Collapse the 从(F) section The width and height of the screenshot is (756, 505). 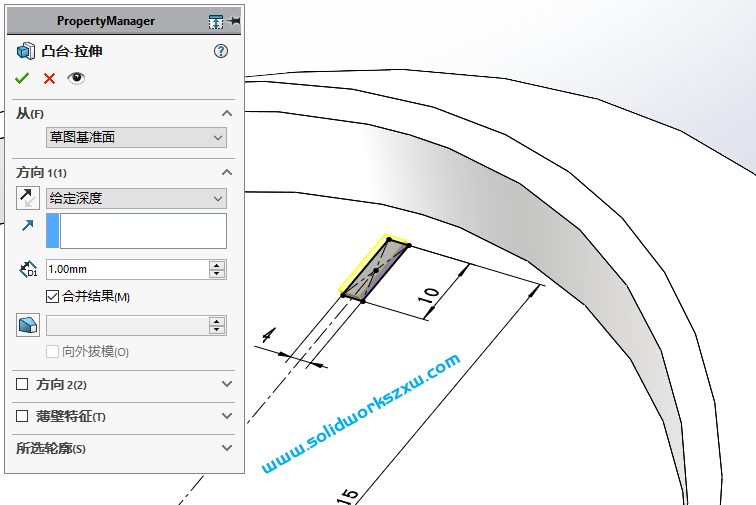(x=227, y=113)
